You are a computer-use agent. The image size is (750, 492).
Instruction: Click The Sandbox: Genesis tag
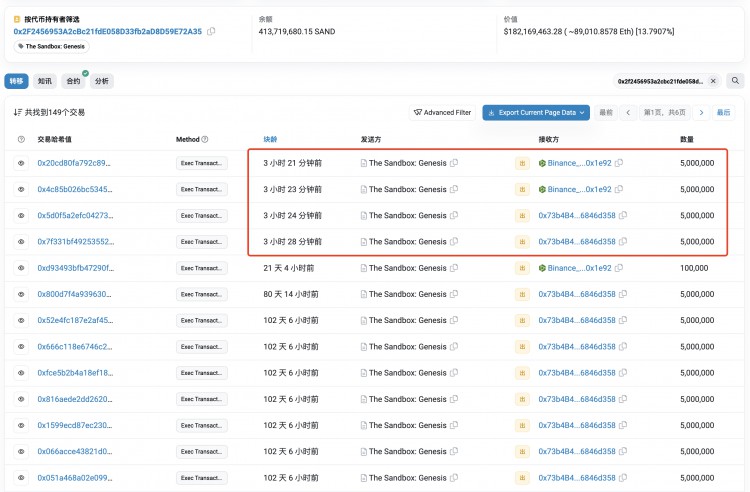tap(51, 46)
